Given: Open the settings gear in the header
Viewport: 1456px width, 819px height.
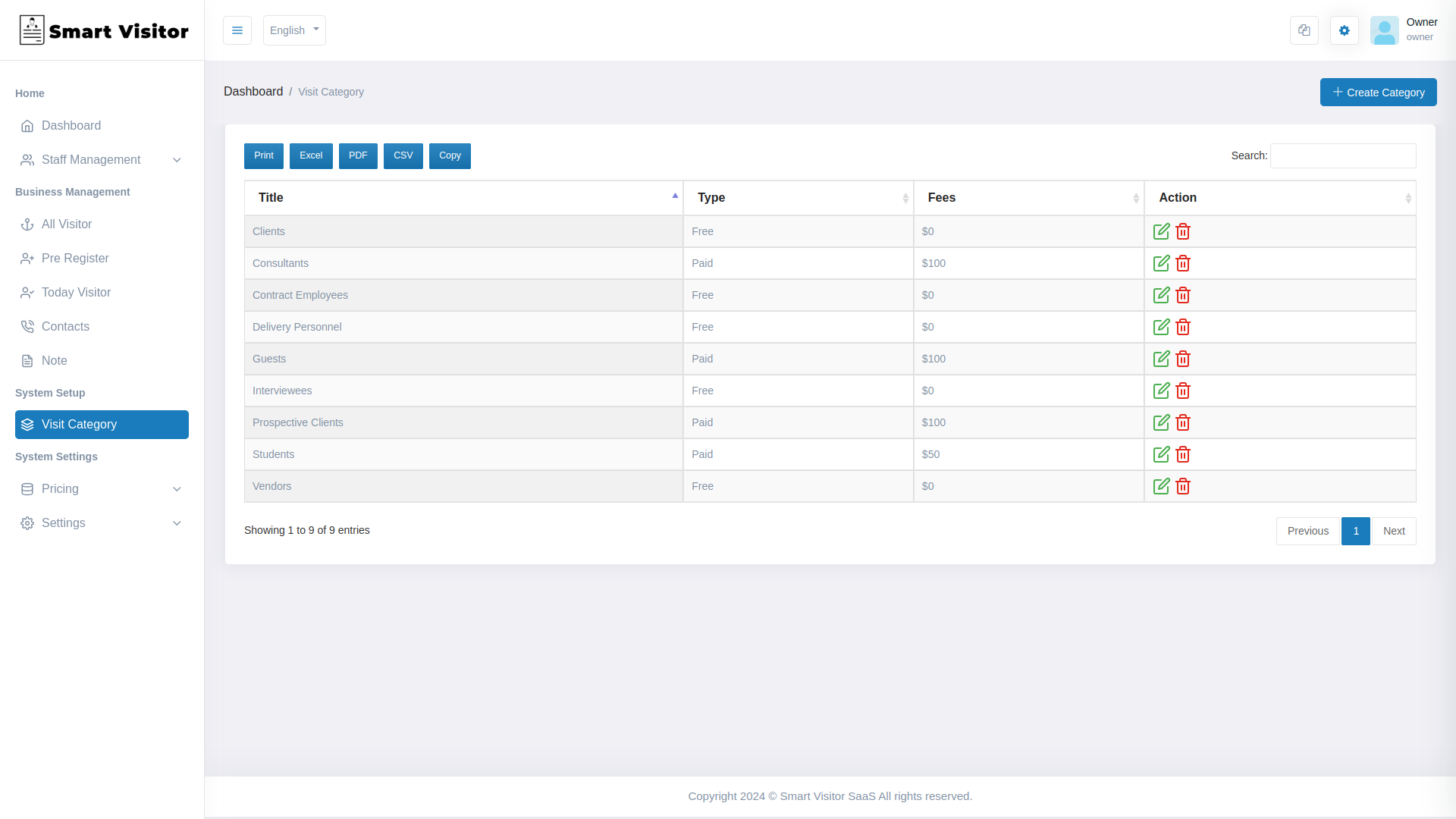Looking at the screenshot, I should 1345,30.
